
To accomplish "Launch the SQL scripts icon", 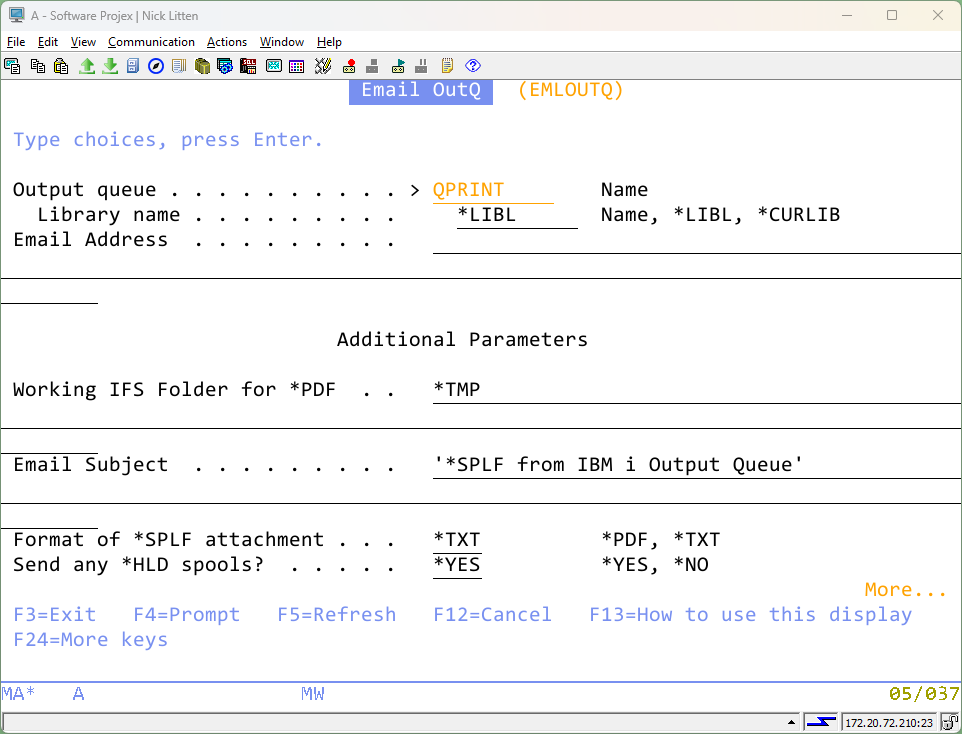I will (x=248, y=66).
